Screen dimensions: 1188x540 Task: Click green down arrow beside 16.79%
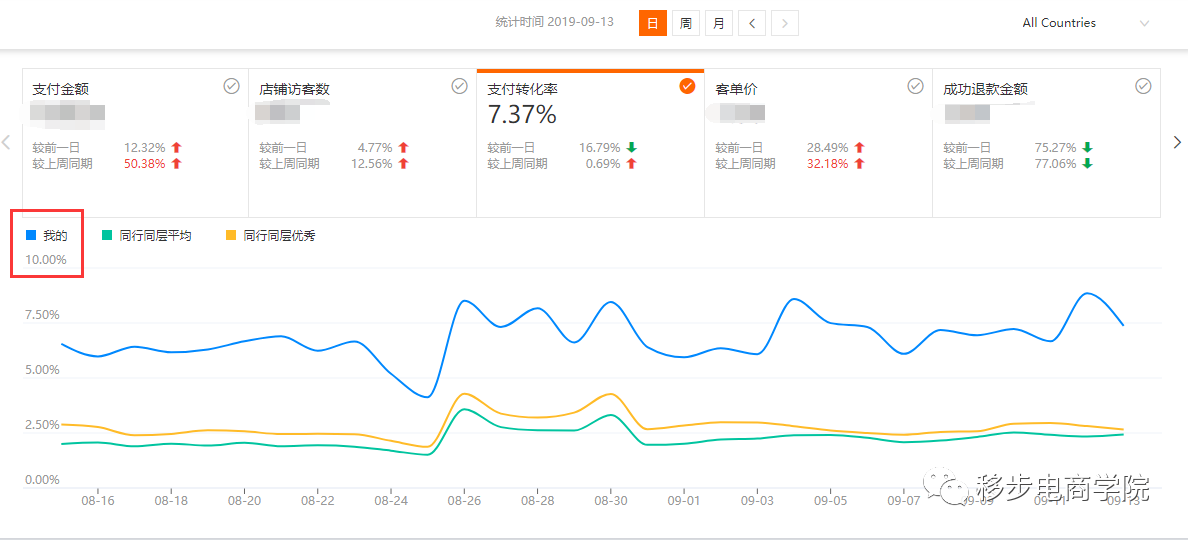click(631, 148)
